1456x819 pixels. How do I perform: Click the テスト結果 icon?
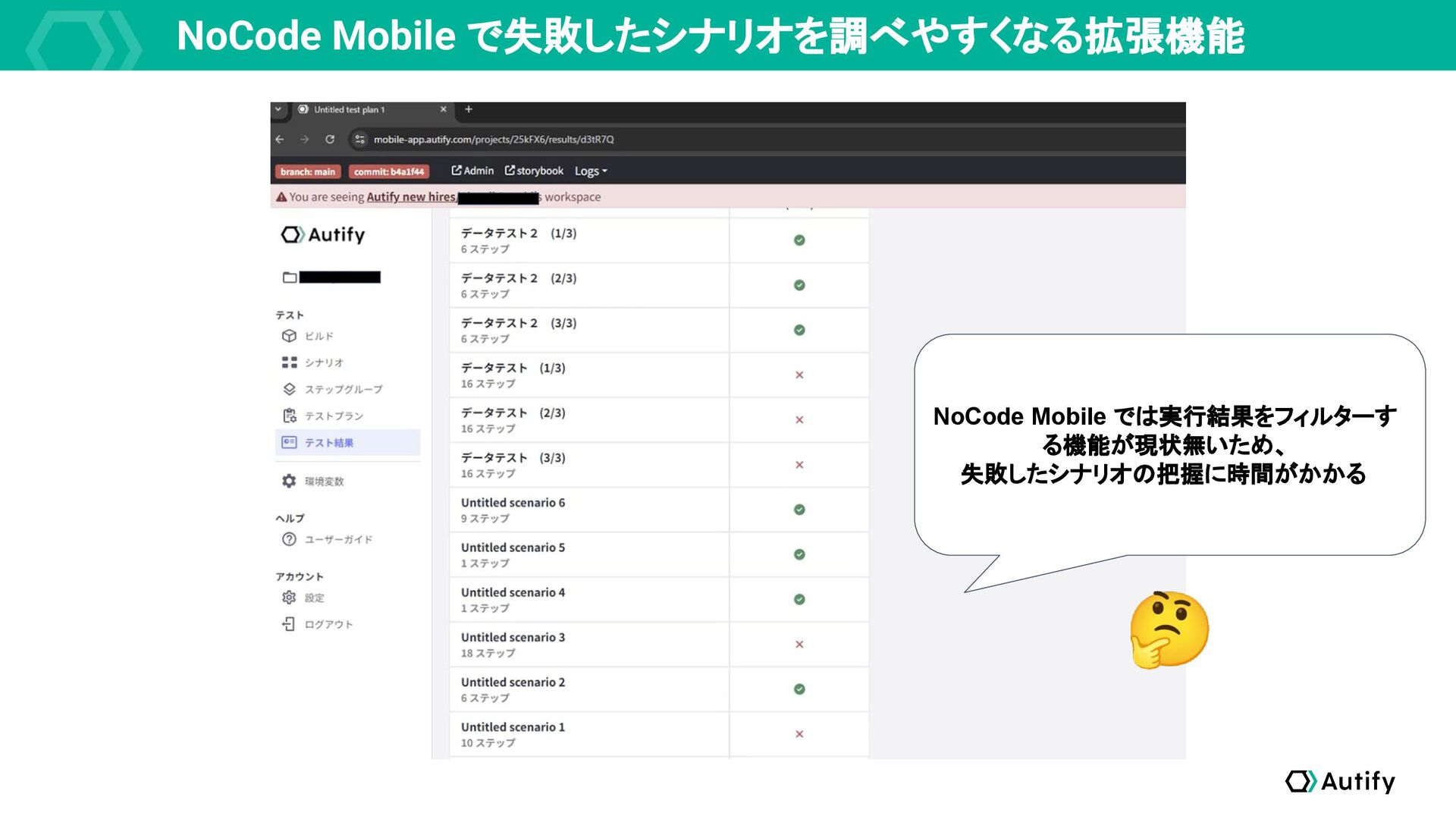tap(289, 442)
